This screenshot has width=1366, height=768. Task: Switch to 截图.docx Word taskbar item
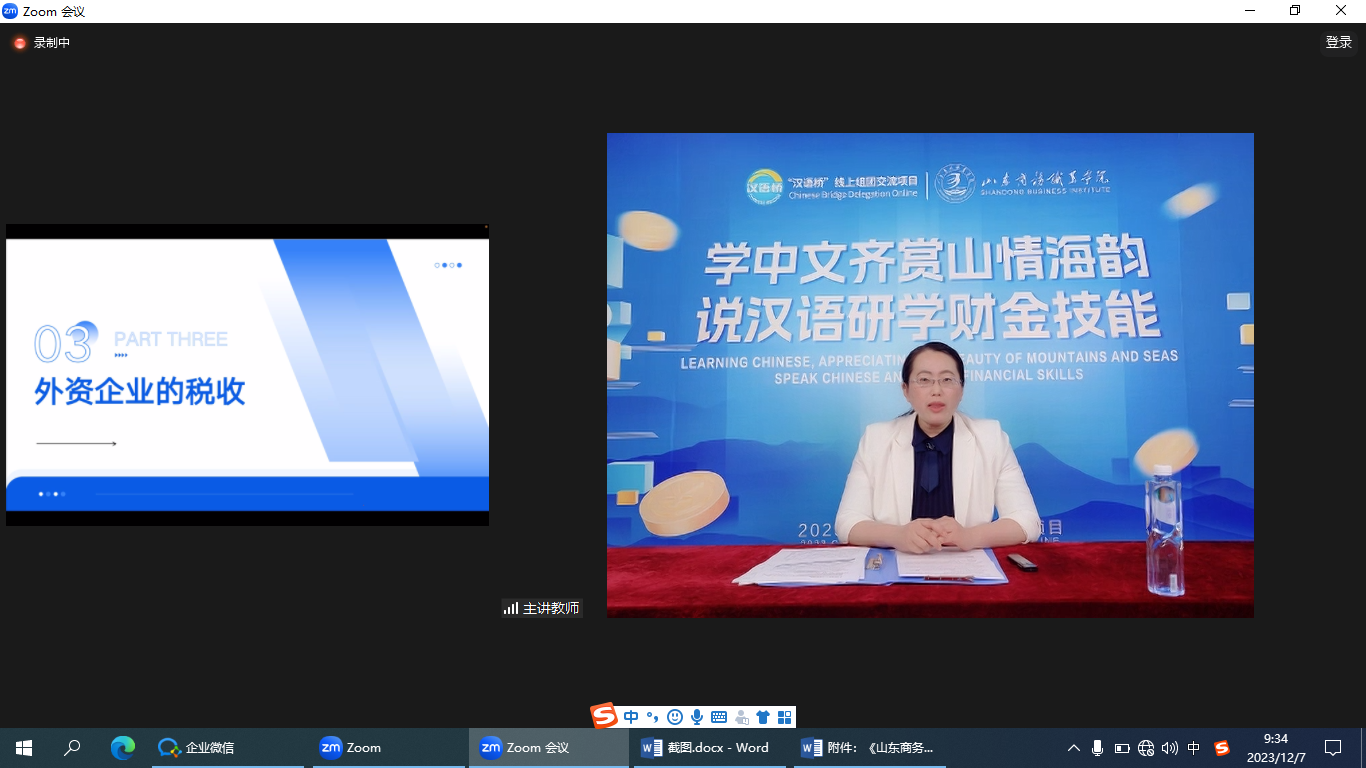point(707,748)
